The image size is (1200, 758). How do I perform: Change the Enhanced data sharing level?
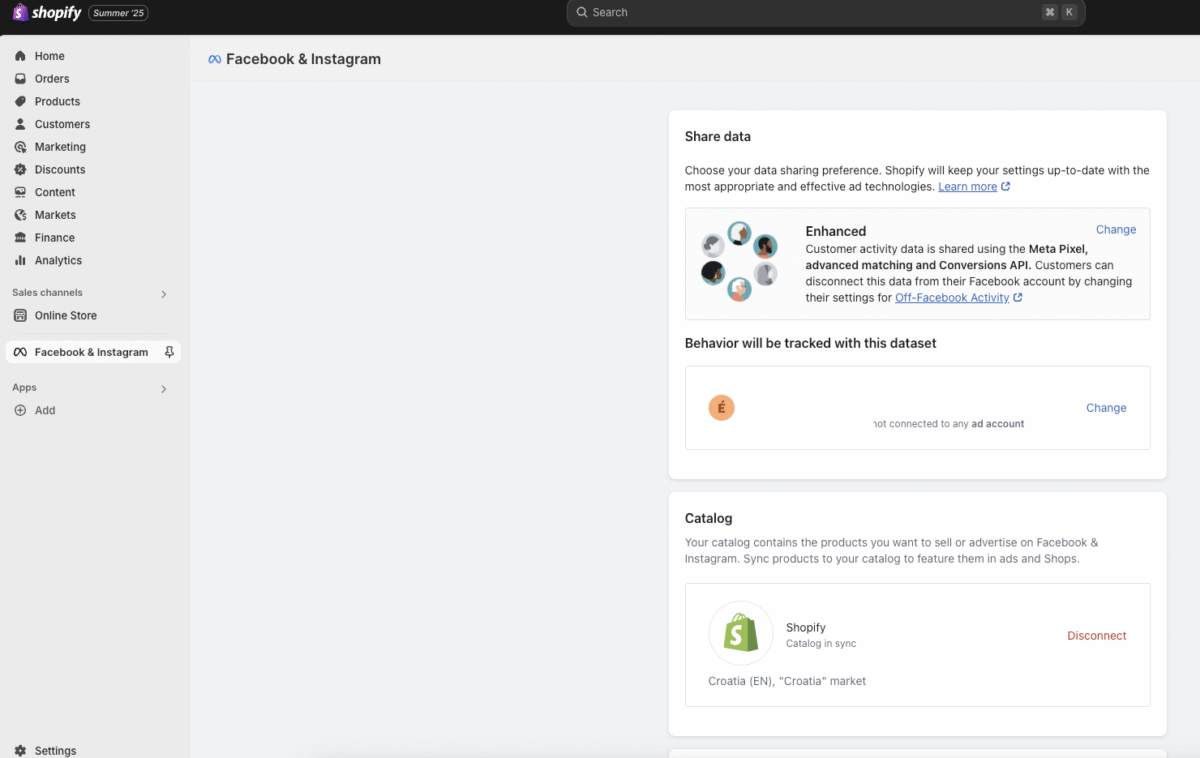(x=1115, y=230)
